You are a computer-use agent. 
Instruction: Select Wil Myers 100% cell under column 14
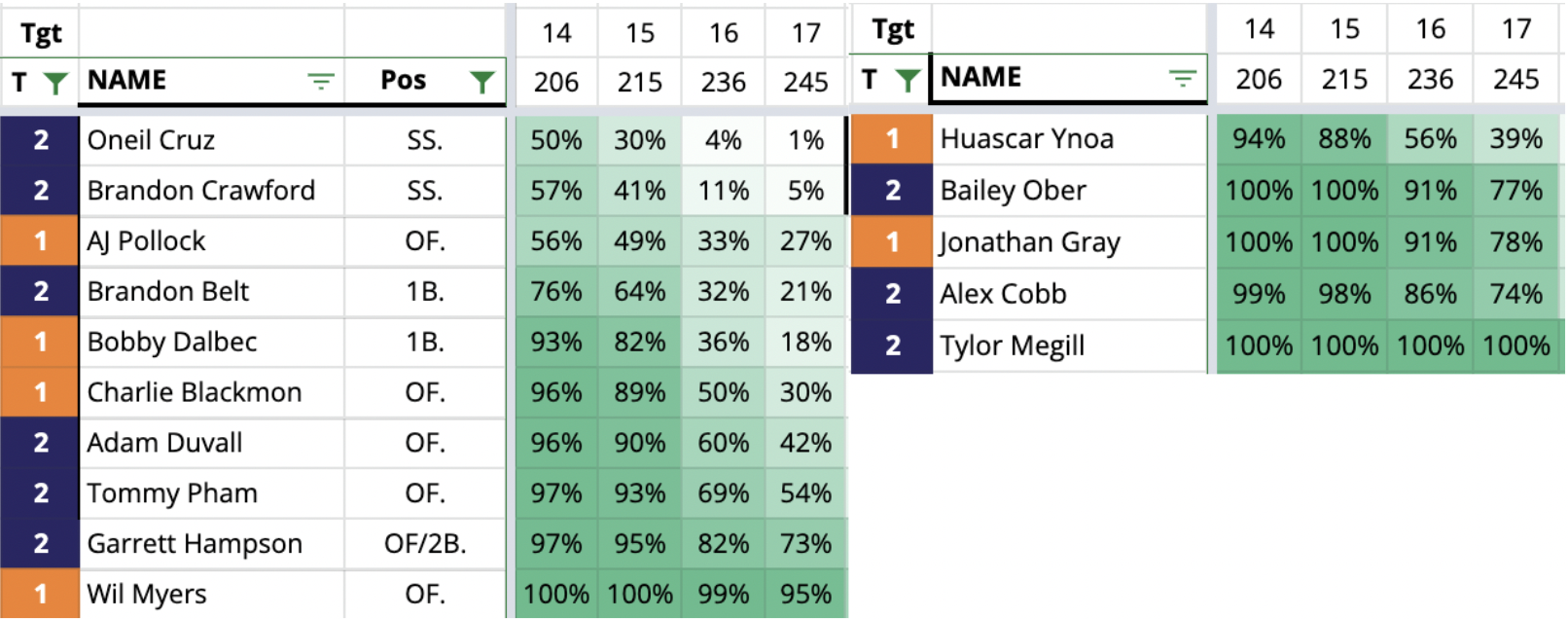tap(556, 595)
